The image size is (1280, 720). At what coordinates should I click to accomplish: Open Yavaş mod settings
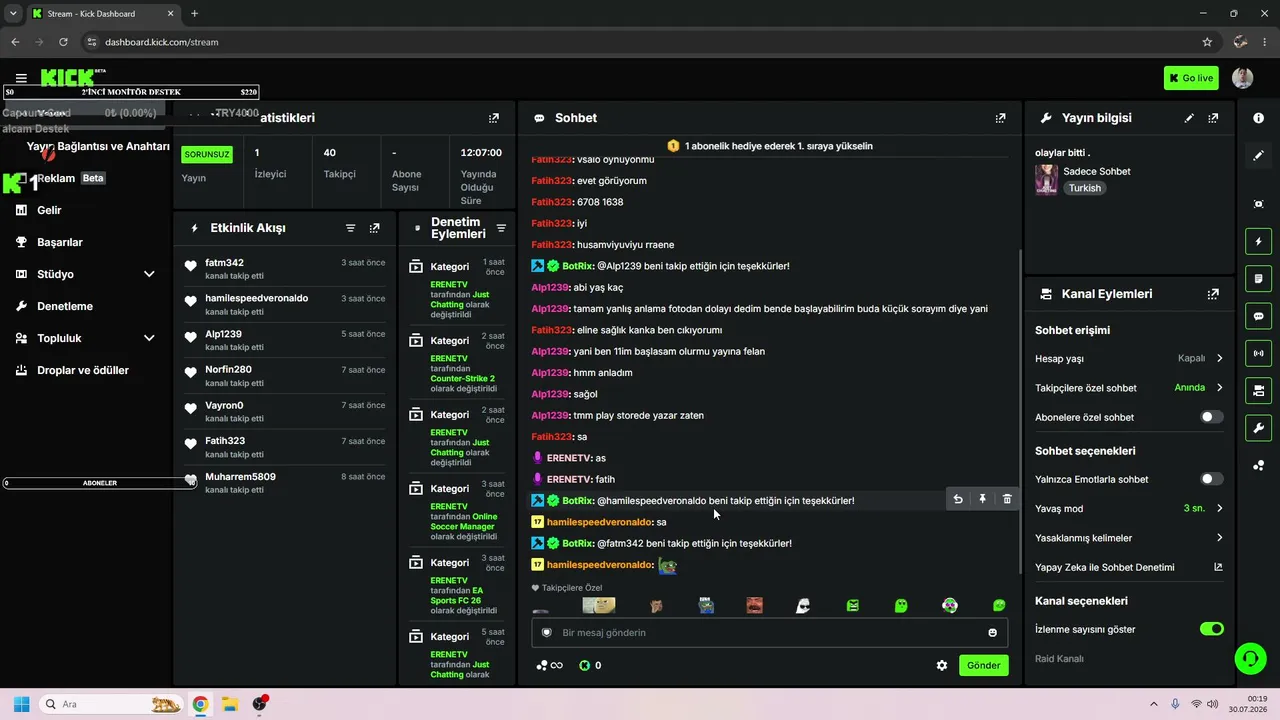tap(1129, 508)
